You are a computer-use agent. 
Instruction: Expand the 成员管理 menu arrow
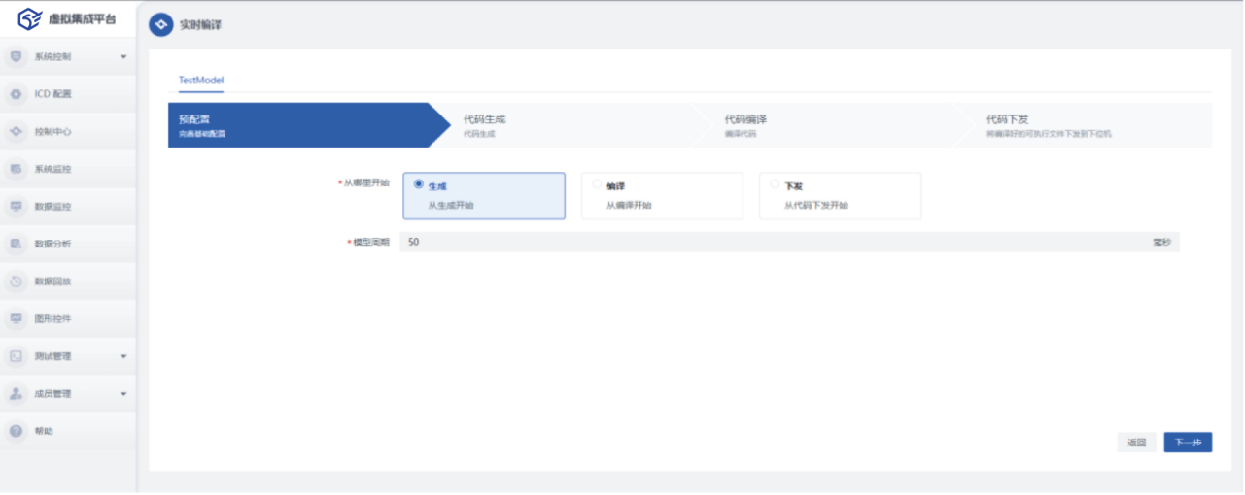click(x=123, y=394)
